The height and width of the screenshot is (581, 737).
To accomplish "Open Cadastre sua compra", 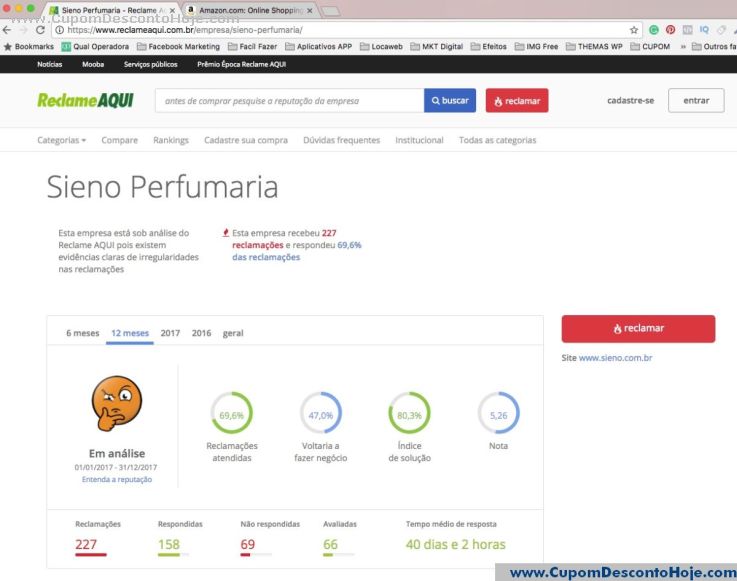I will click(x=246, y=140).
